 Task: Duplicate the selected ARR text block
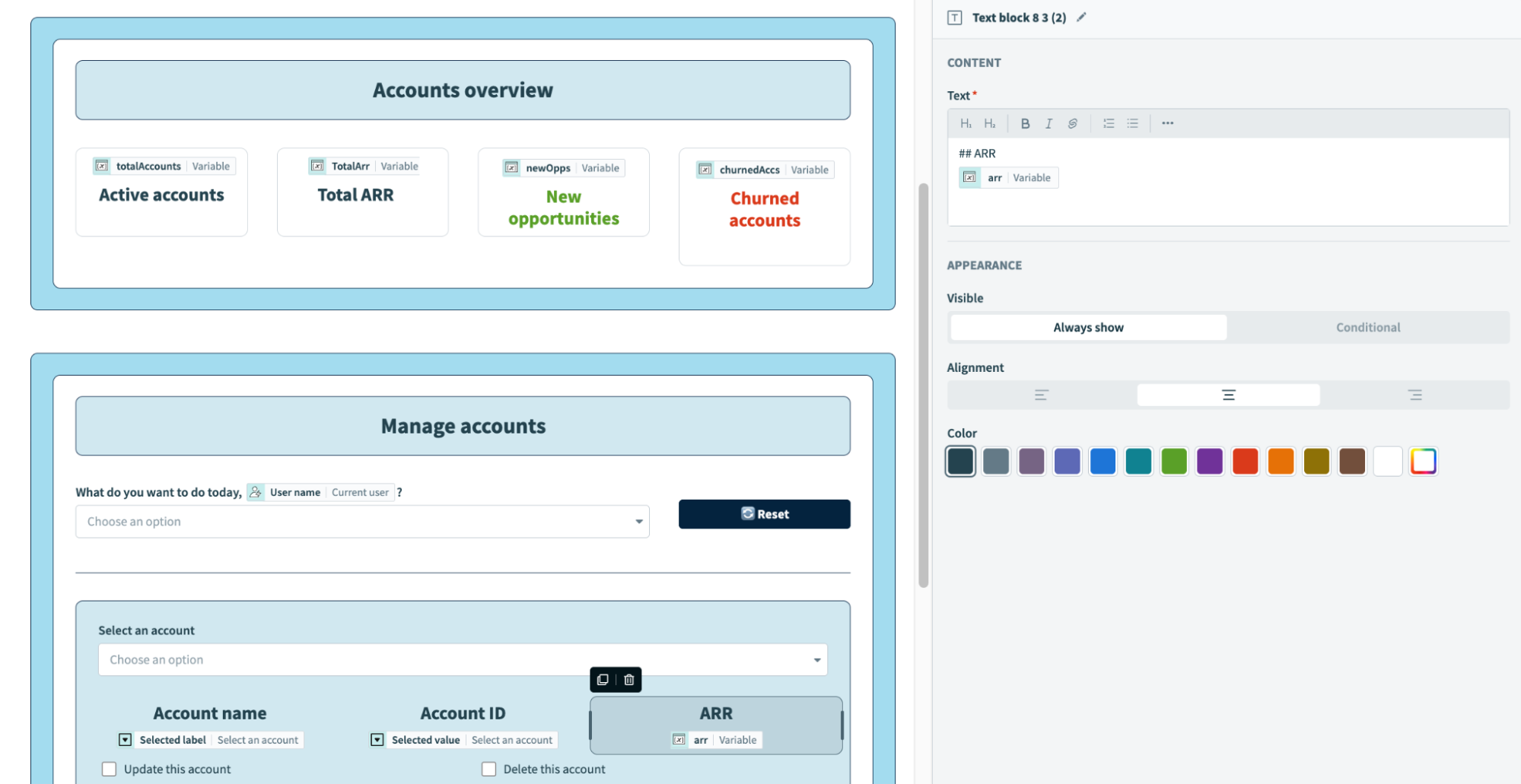click(x=603, y=680)
